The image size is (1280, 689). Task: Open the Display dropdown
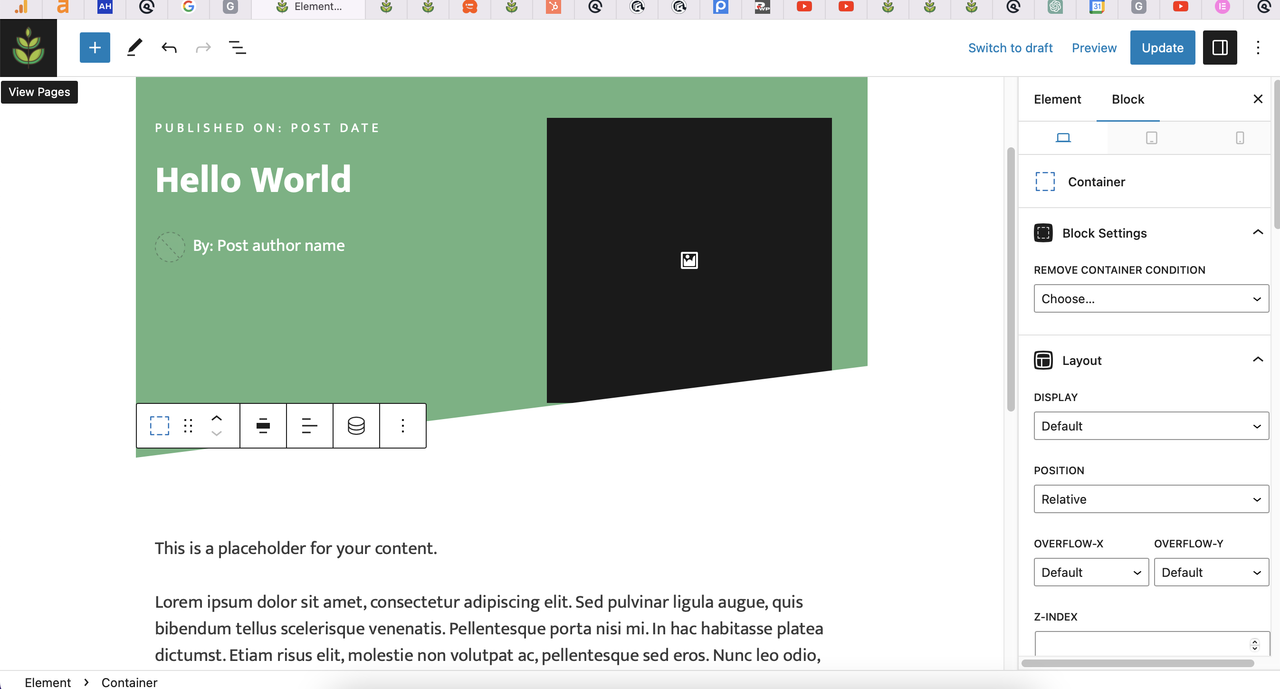click(x=1152, y=426)
